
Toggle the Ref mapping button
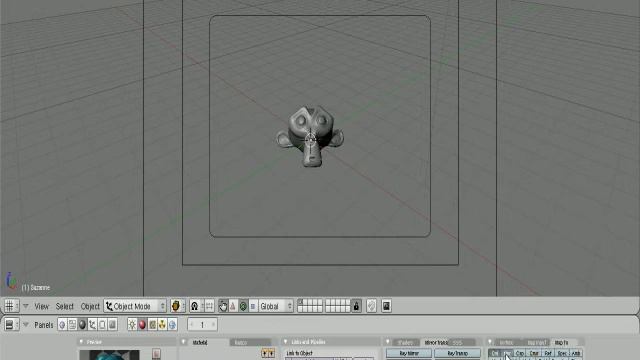pyautogui.click(x=548, y=353)
